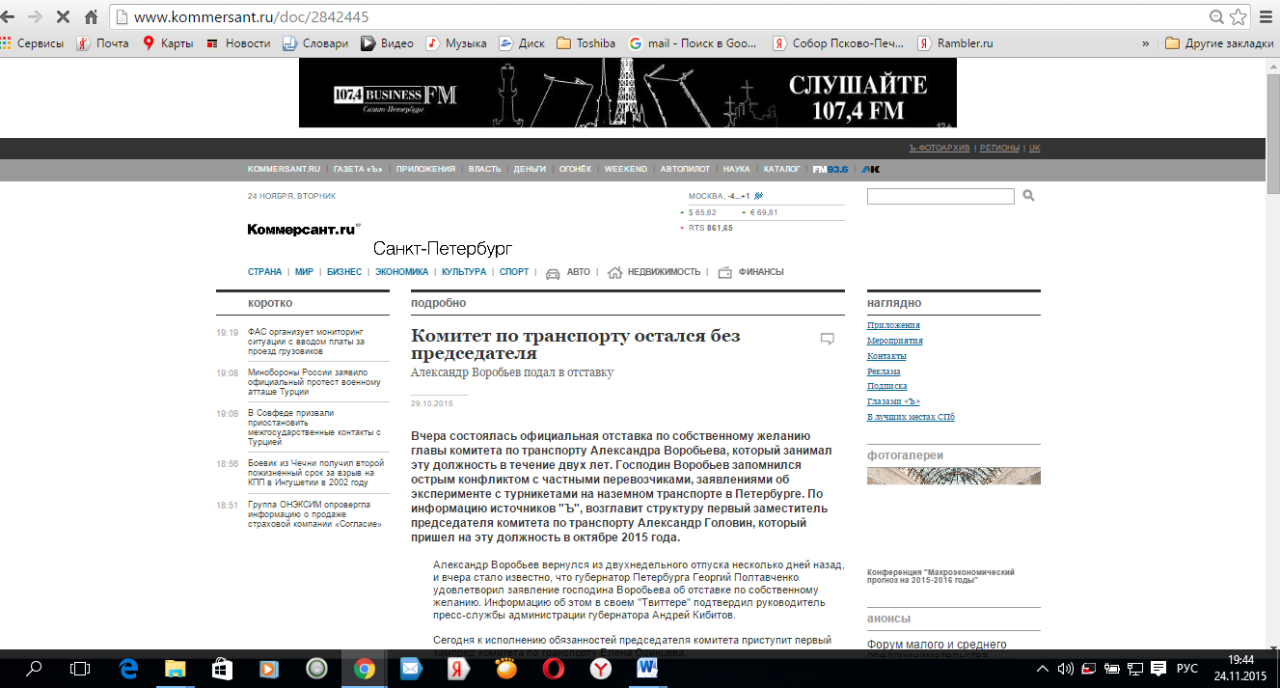Open Недвижимость house icon
This screenshot has height=688, width=1280.
coord(615,272)
